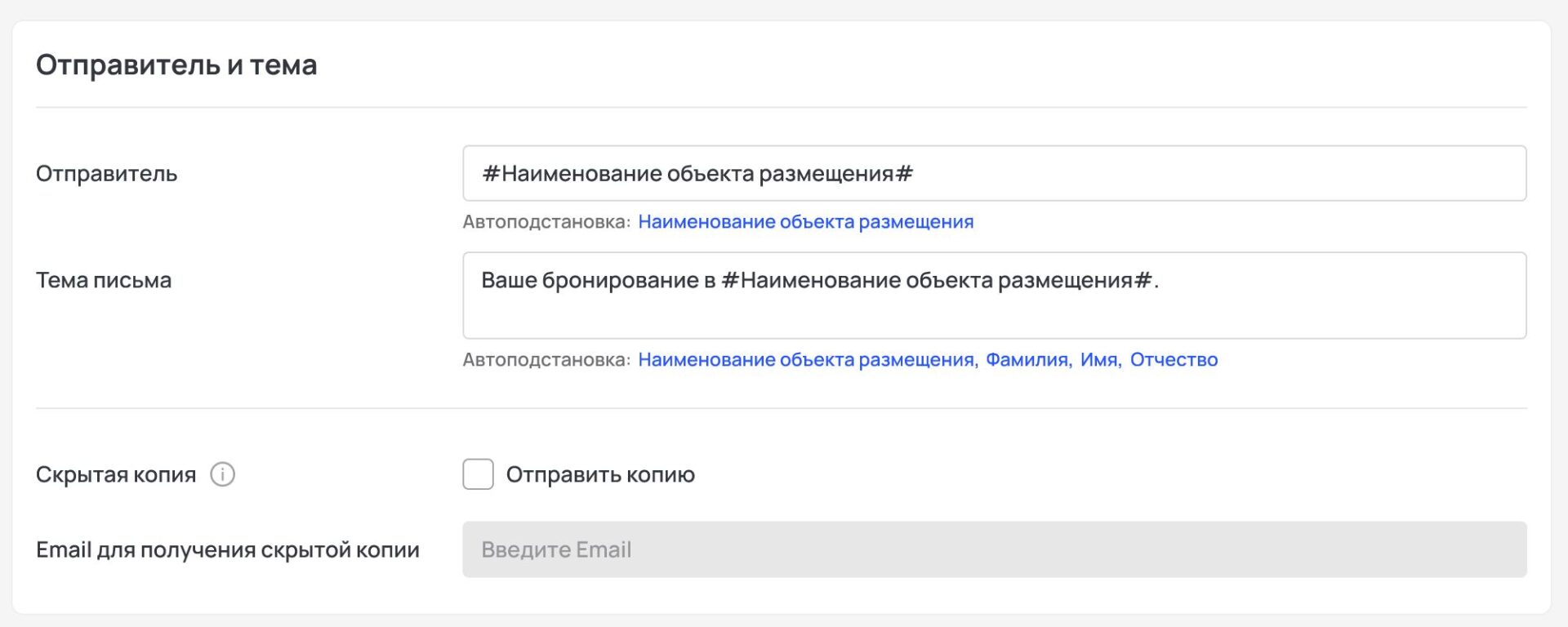Click the info icon beside Скрытая копия
1568x627 pixels.
coord(222,474)
